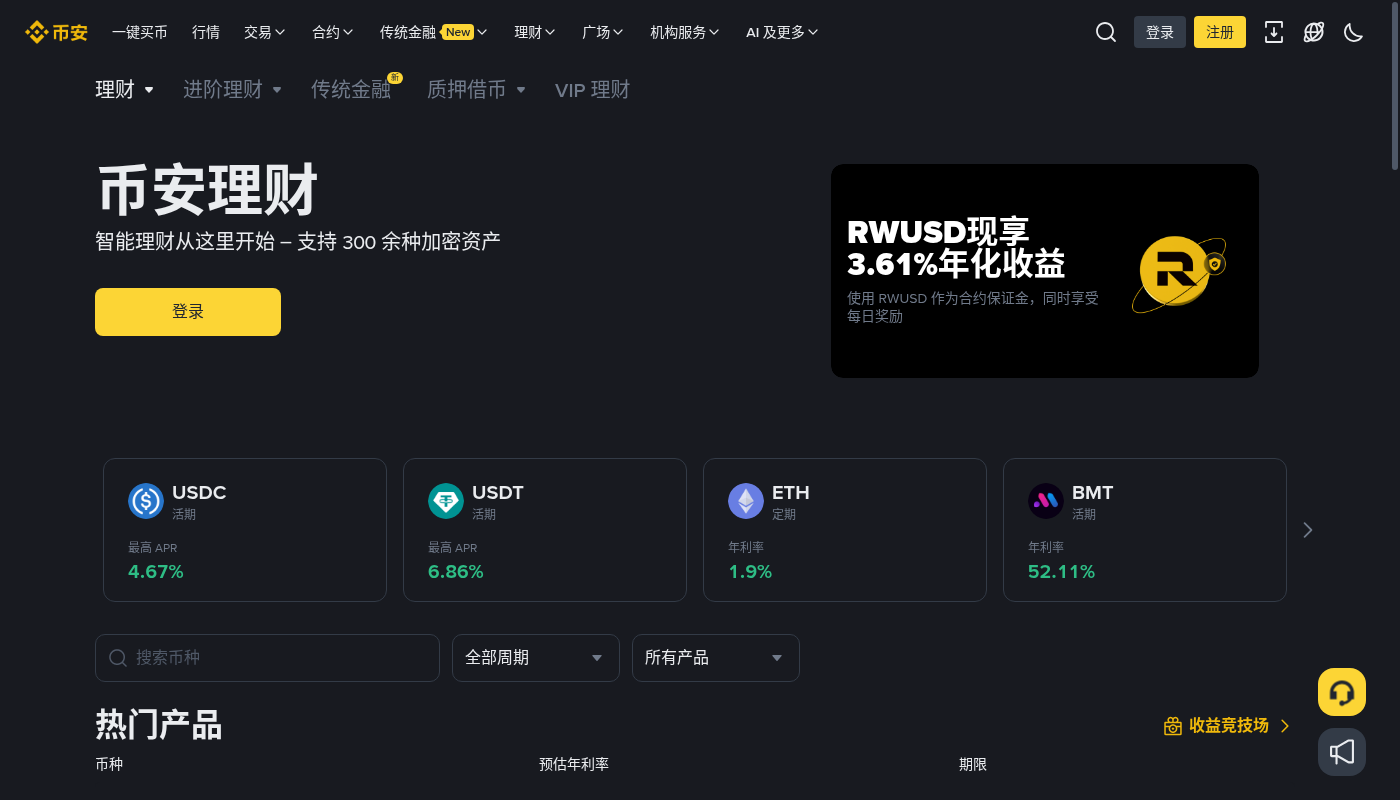Go to 一键买币 page
This screenshot has width=1400, height=800.
click(x=140, y=32)
